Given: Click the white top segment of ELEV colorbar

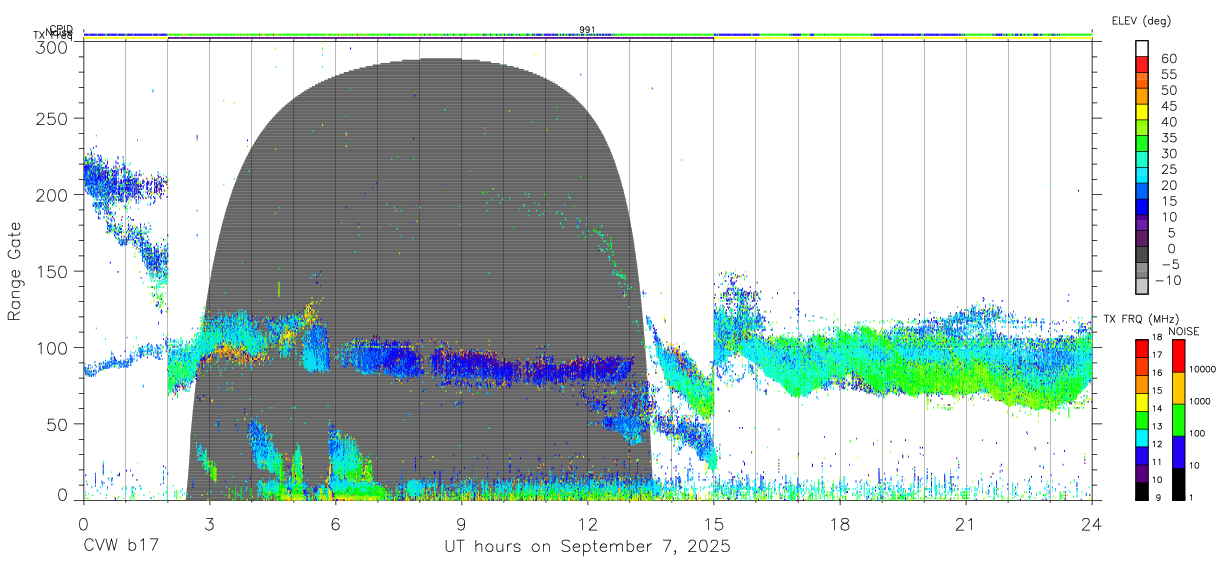Looking at the screenshot, I should pyautogui.click(x=1142, y=49).
